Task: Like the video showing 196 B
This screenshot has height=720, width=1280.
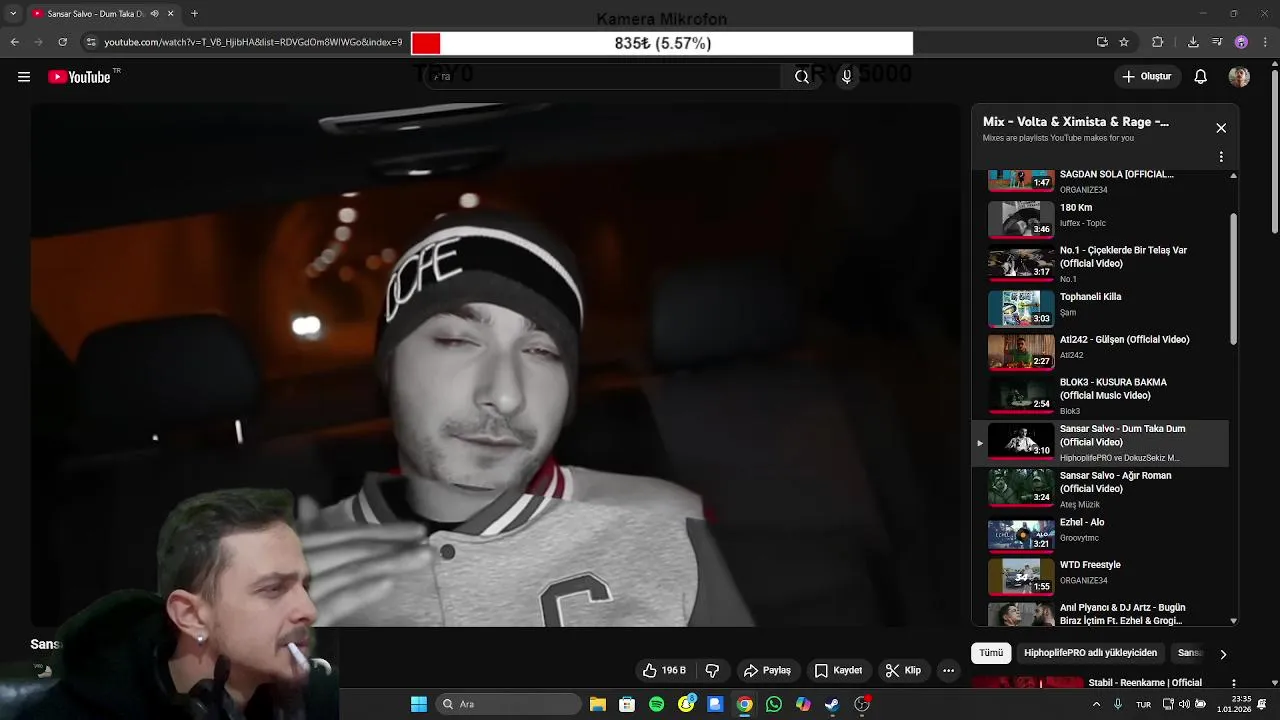Action: (x=665, y=670)
